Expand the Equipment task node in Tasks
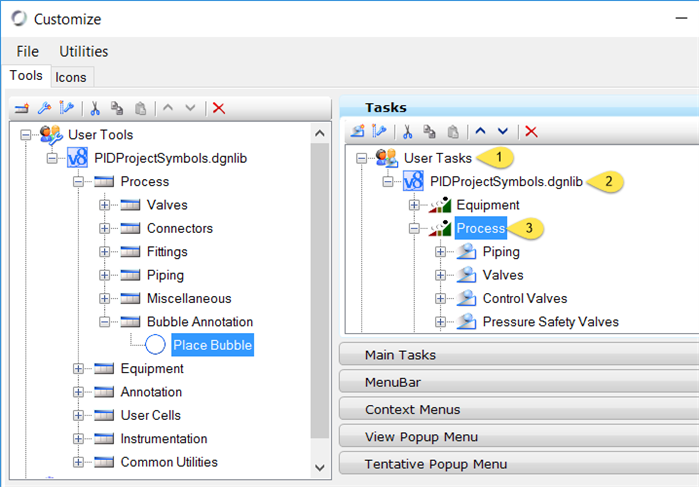 point(414,205)
